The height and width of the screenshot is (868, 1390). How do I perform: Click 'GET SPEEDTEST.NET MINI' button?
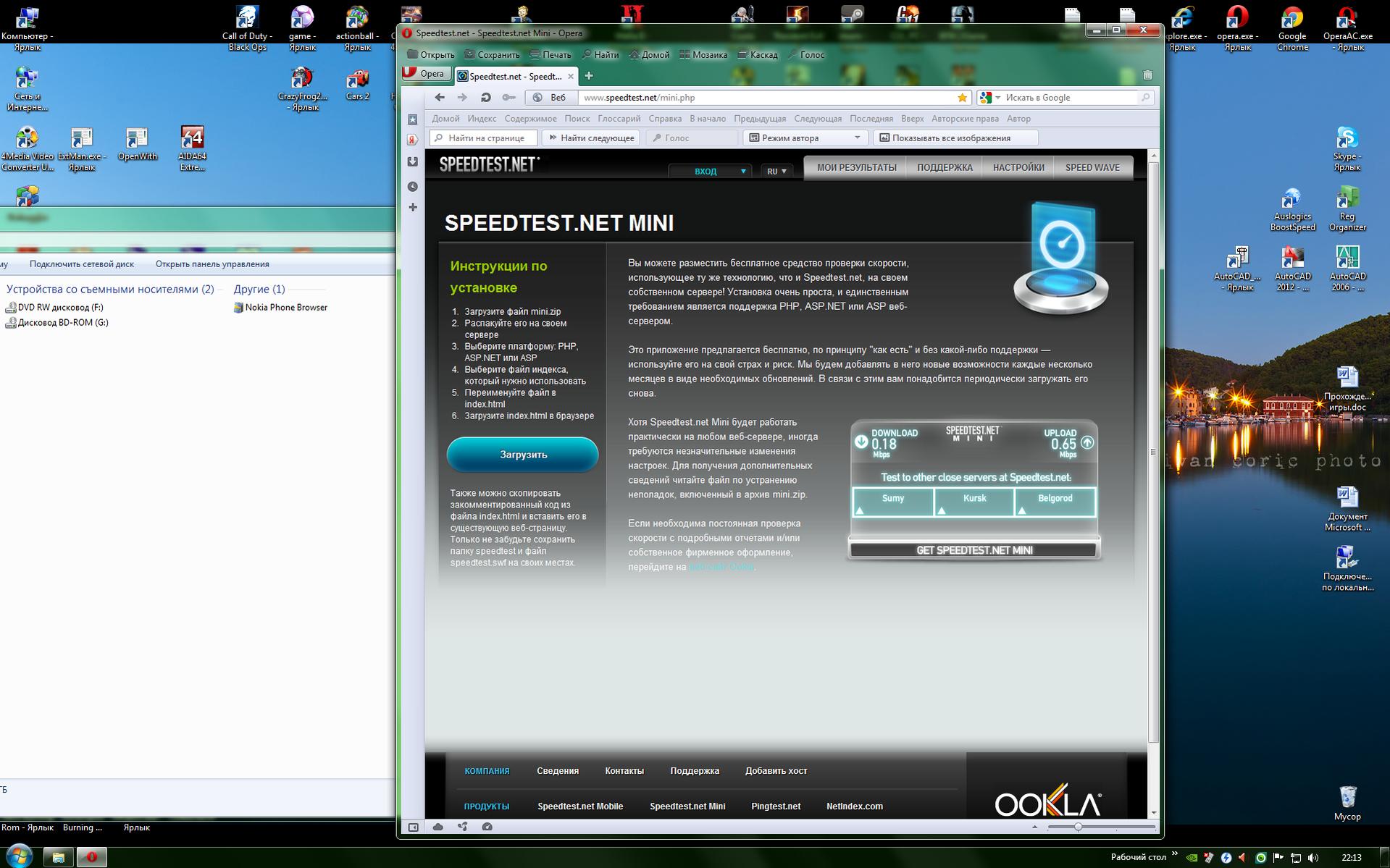(974, 550)
